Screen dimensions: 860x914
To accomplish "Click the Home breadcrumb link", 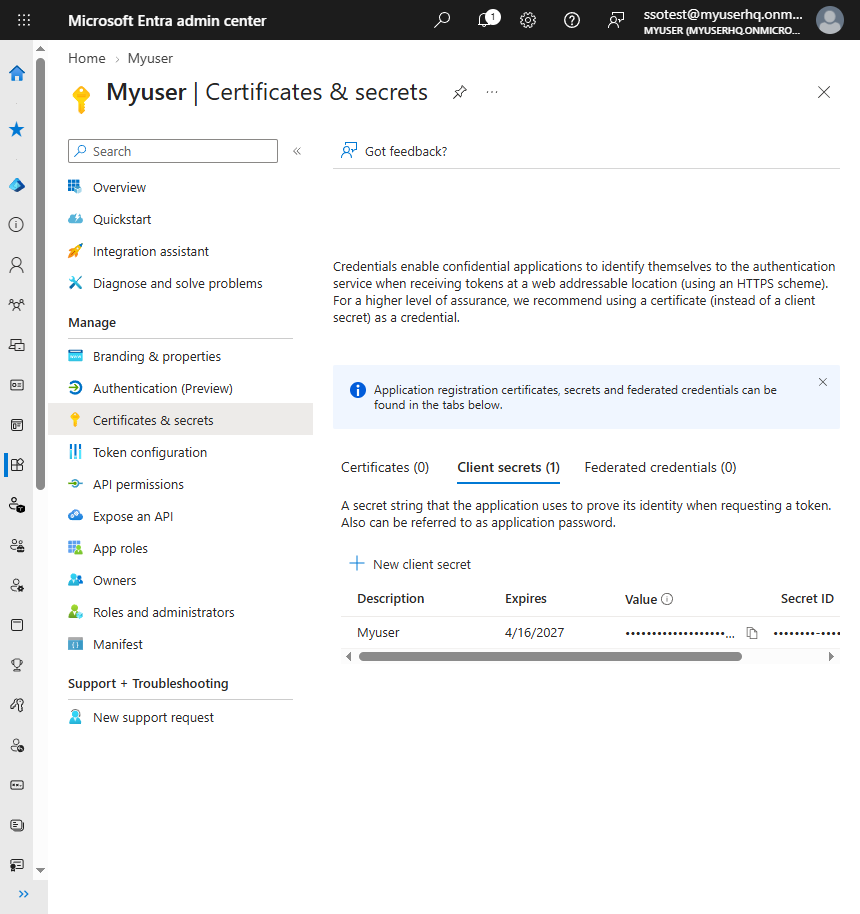I will pyautogui.click(x=87, y=58).
